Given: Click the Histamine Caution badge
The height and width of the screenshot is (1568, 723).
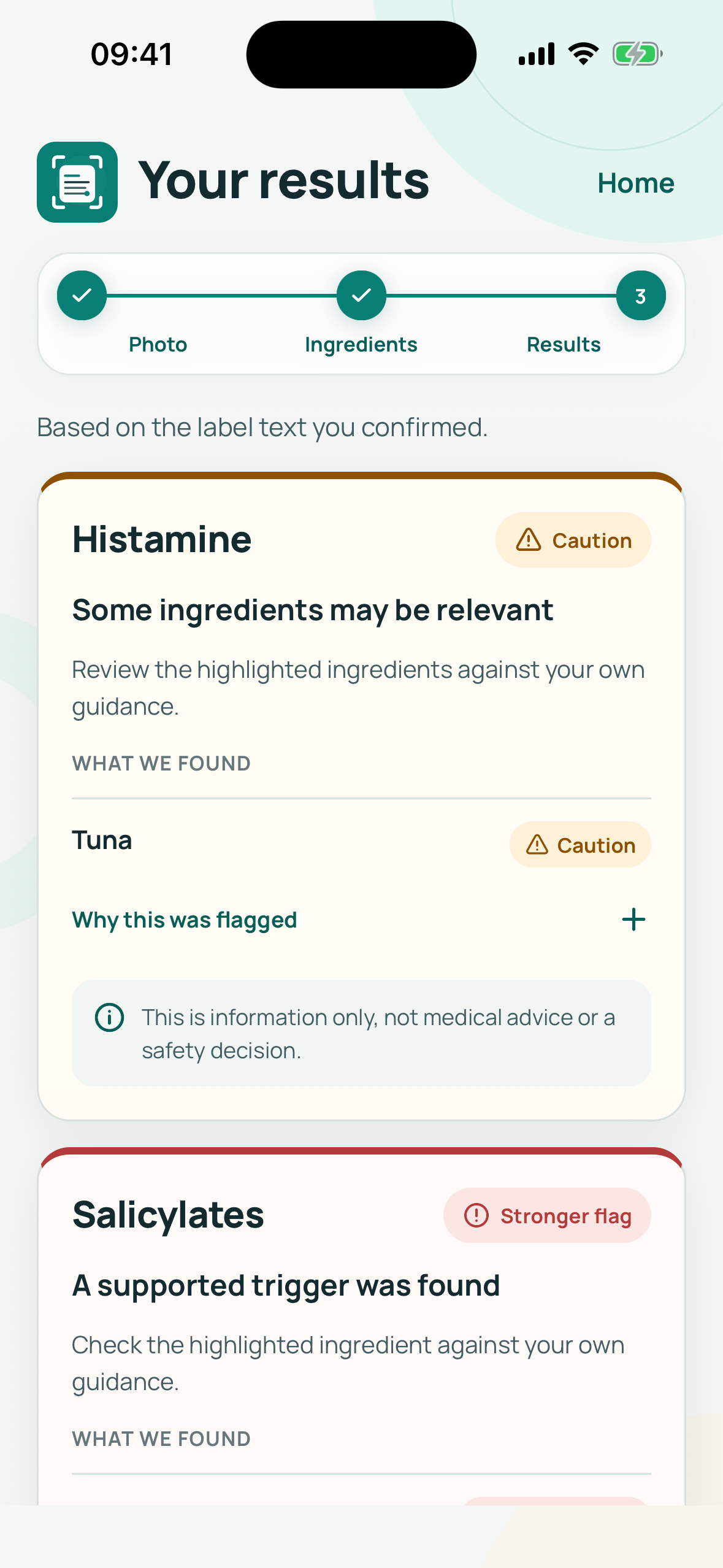Looking at the screenshot, I should [573, 540].
